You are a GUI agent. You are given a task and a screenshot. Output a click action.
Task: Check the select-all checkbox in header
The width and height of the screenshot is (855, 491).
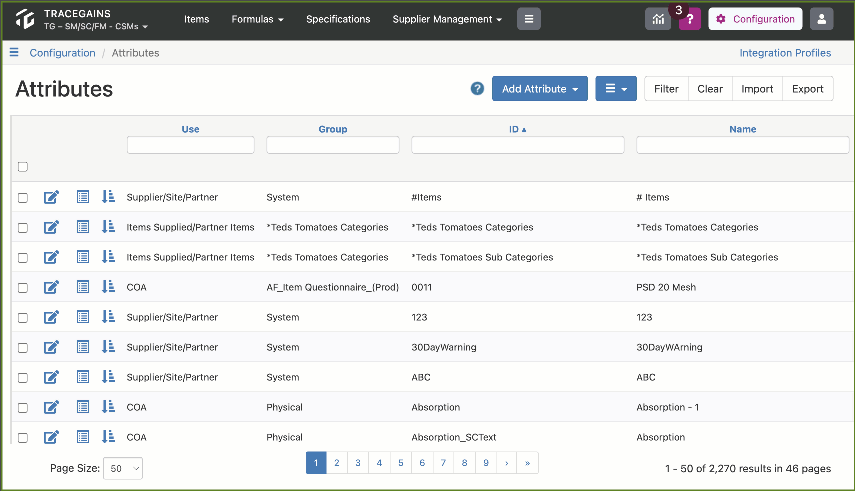(23, 166)
